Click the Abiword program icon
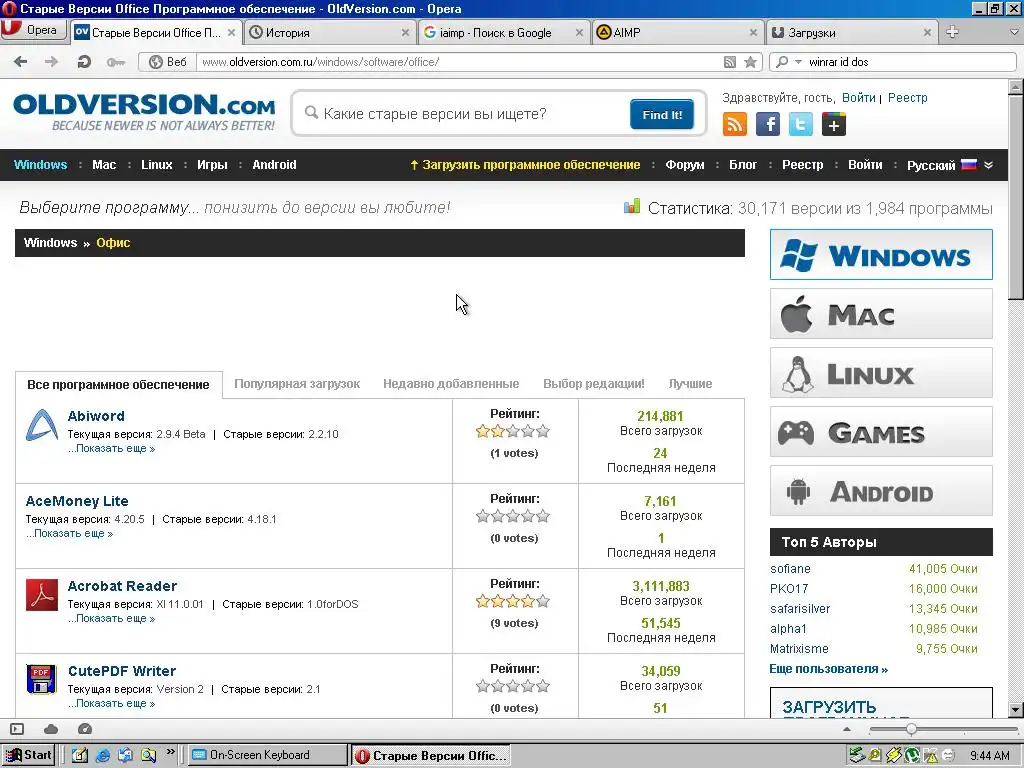The image size is (1024, 768). pyautogui.click(x=42, y=425)
